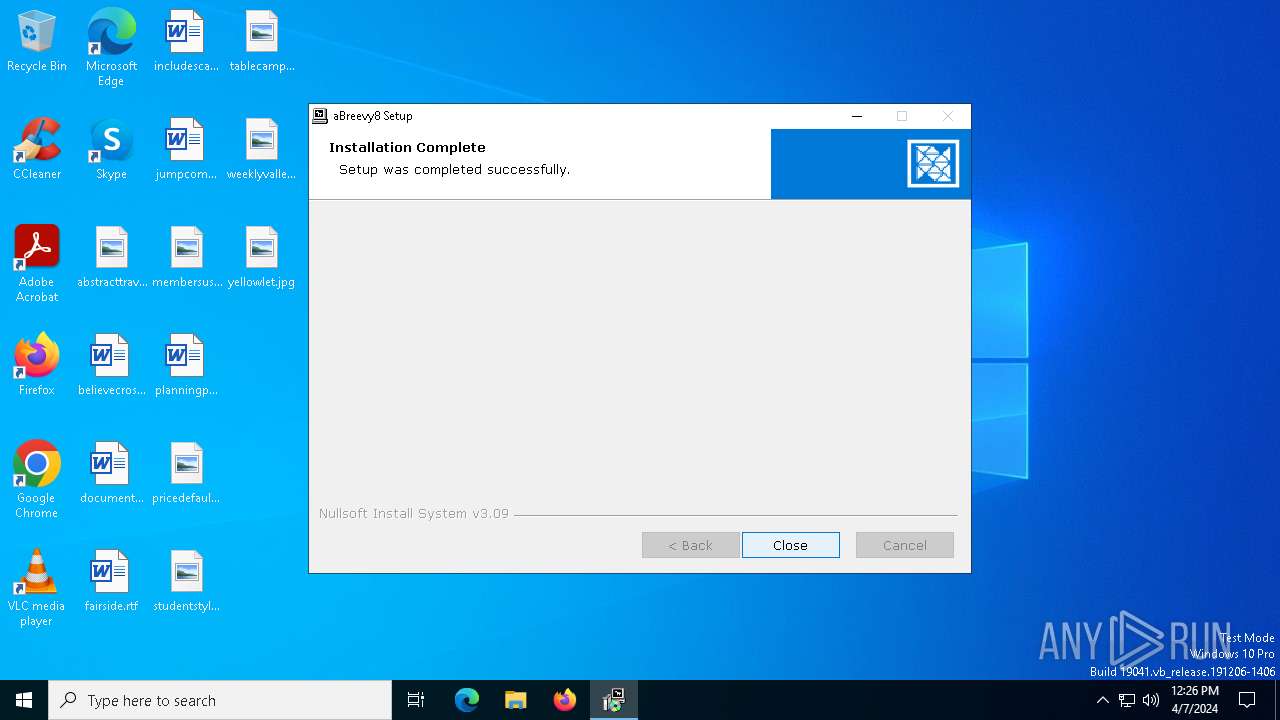Open File Explorer from taskbar

click(x=516, y=700)
